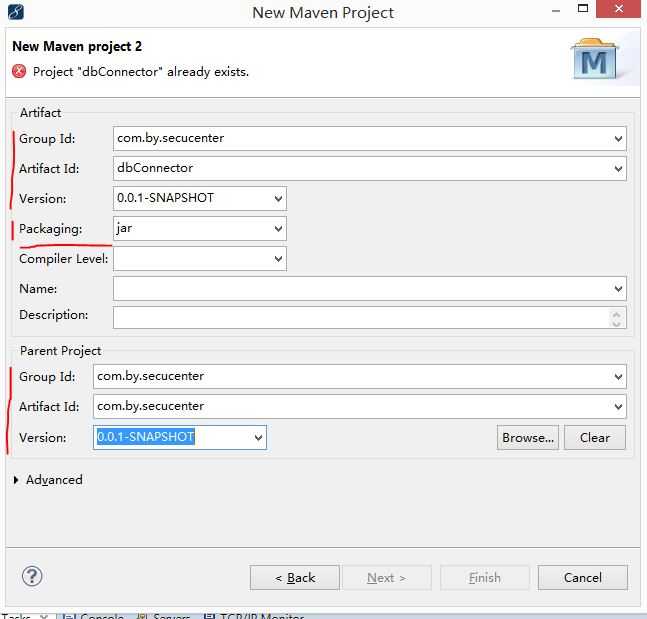The height and width of the screenshot is (619, 647).
Task: Open Parent Project Artifact Id dropdown arrow
Action: 618,406
